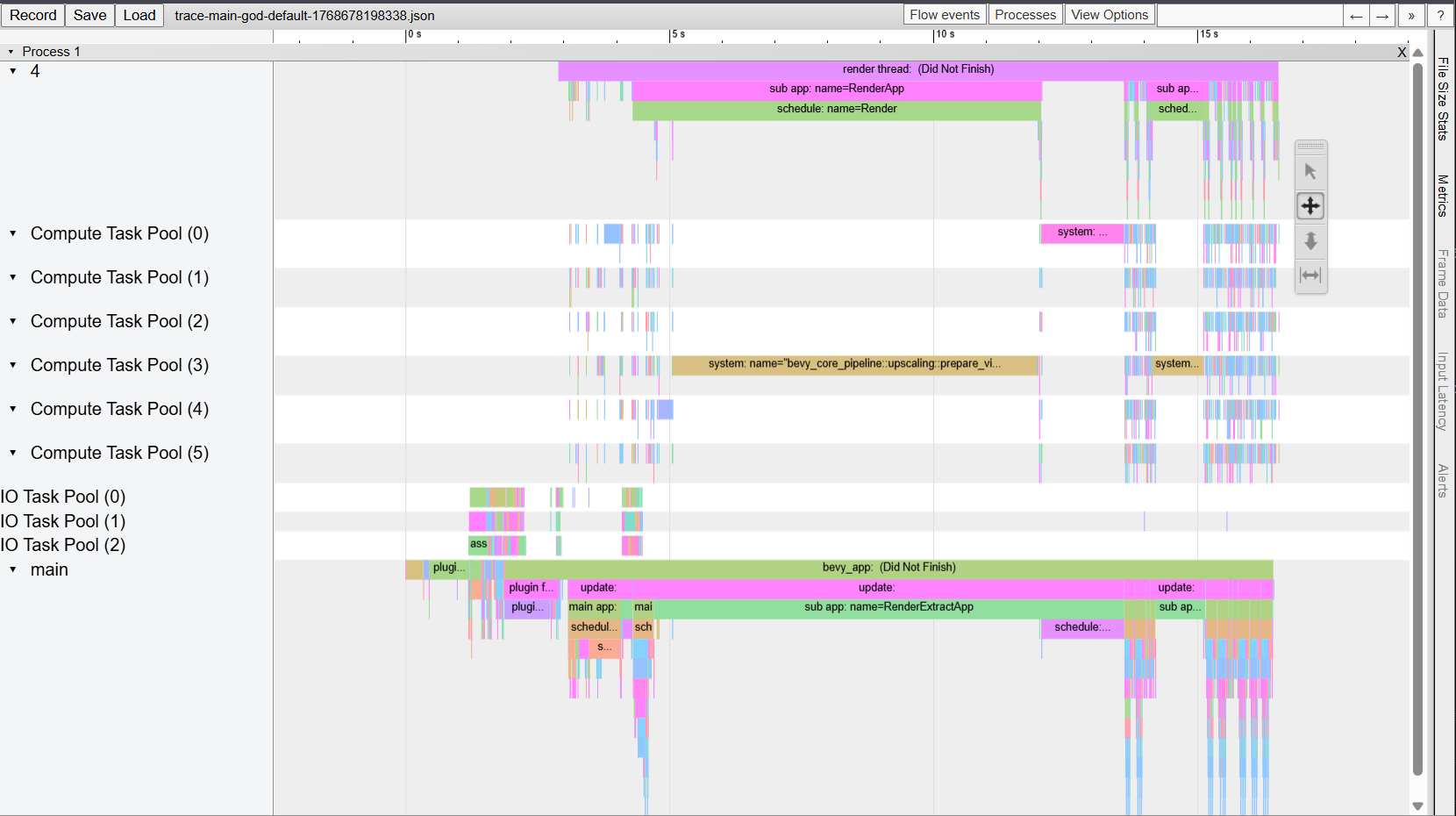Open the help question mark button
The image size is (1456, 816).
click(x=1440, y=16)
